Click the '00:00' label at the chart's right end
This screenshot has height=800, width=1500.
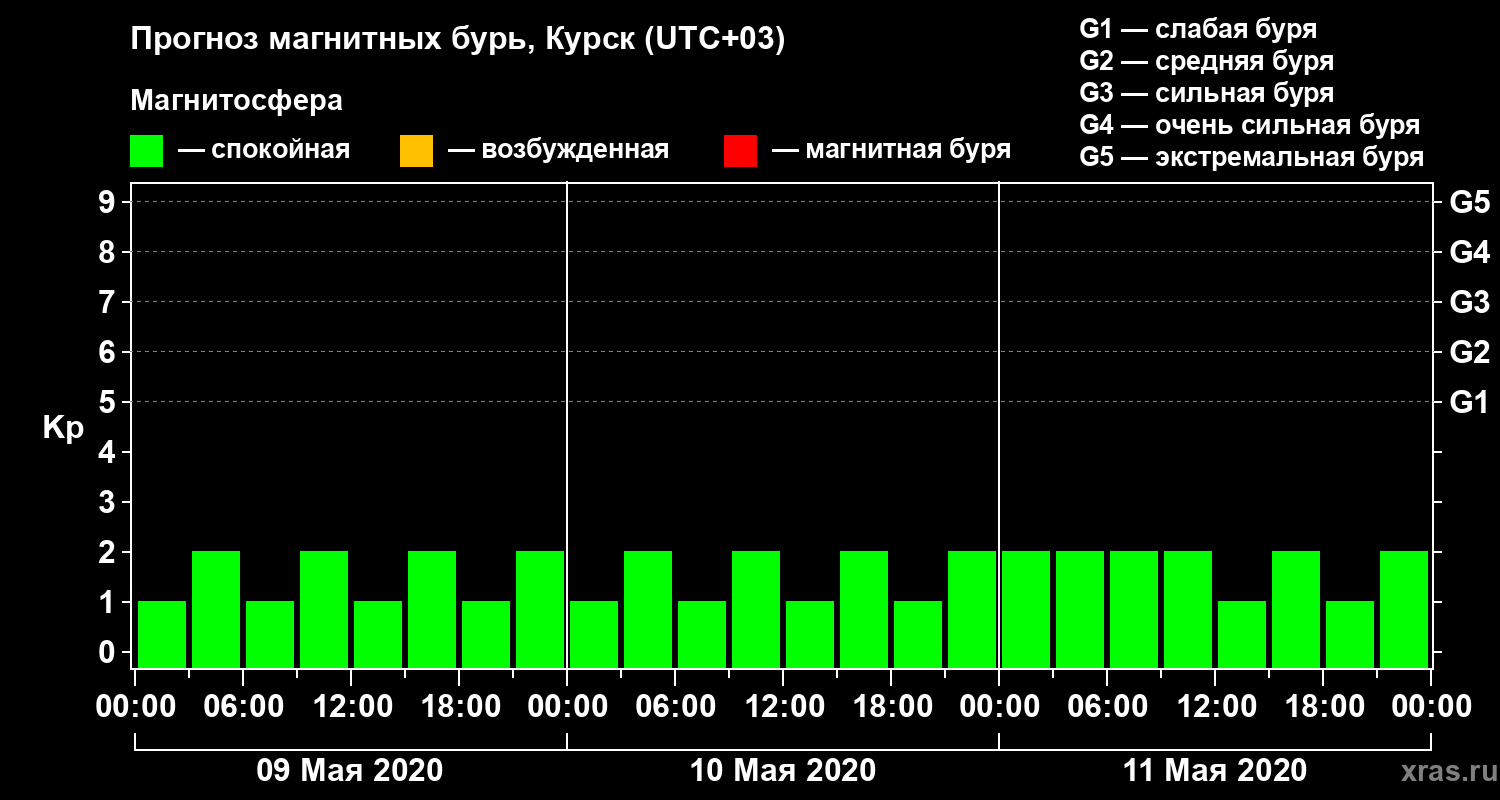(1431, 707)
